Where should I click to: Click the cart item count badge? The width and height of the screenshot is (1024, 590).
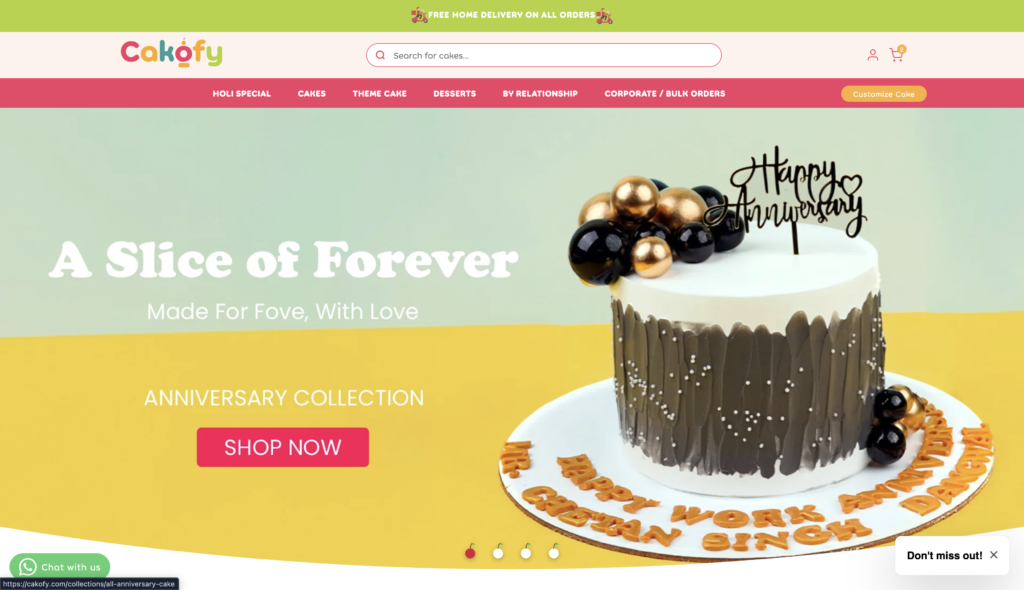(902, 49)
